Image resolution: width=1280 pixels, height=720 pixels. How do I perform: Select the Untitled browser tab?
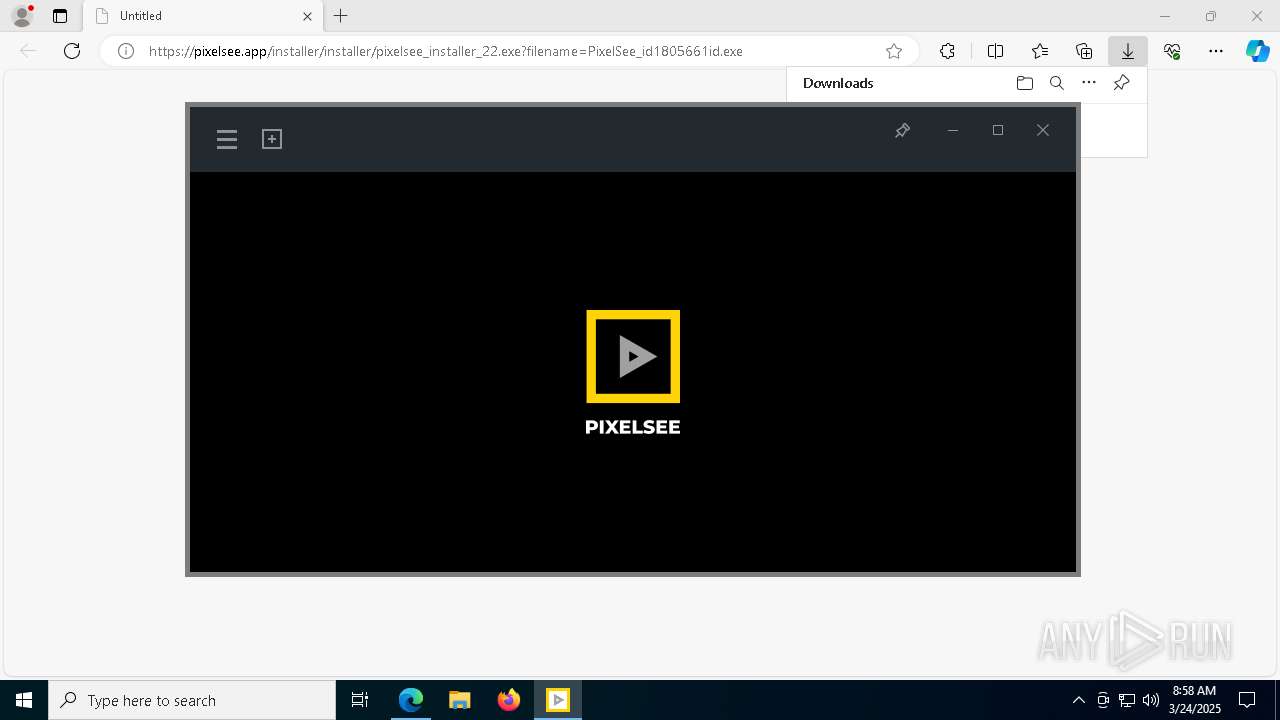point(205,16)
